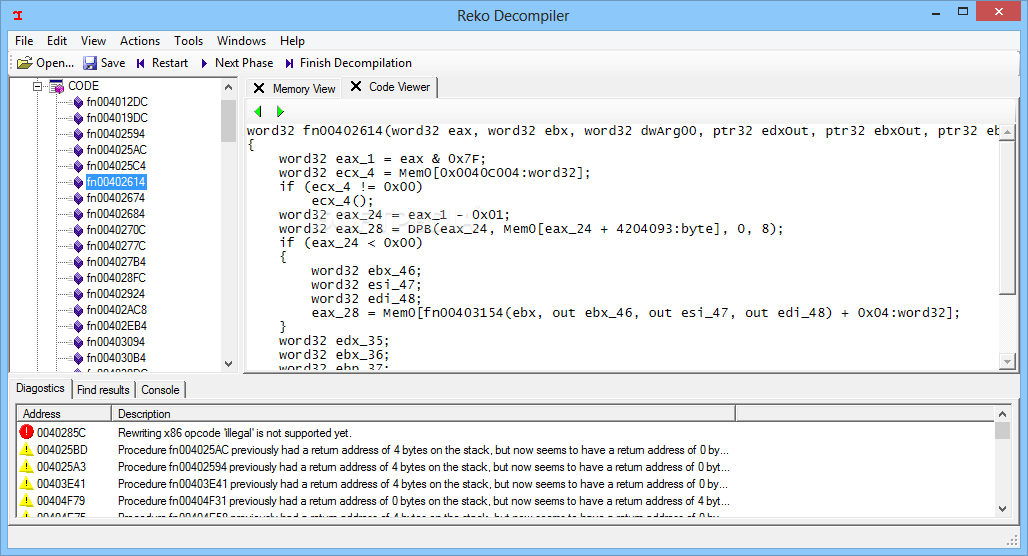Sort diagnostics by Address column header

tap(64, 414)
